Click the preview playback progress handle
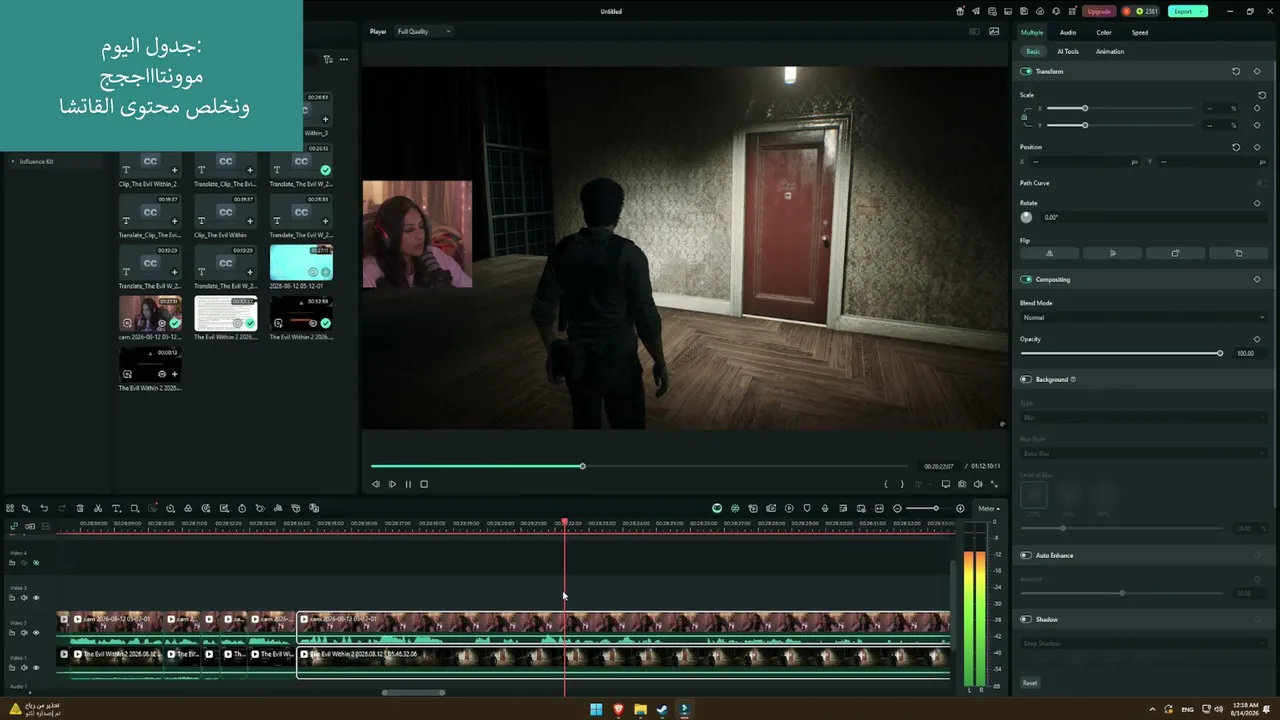Viewport: 1280px width, 720px height. (582, 466)
